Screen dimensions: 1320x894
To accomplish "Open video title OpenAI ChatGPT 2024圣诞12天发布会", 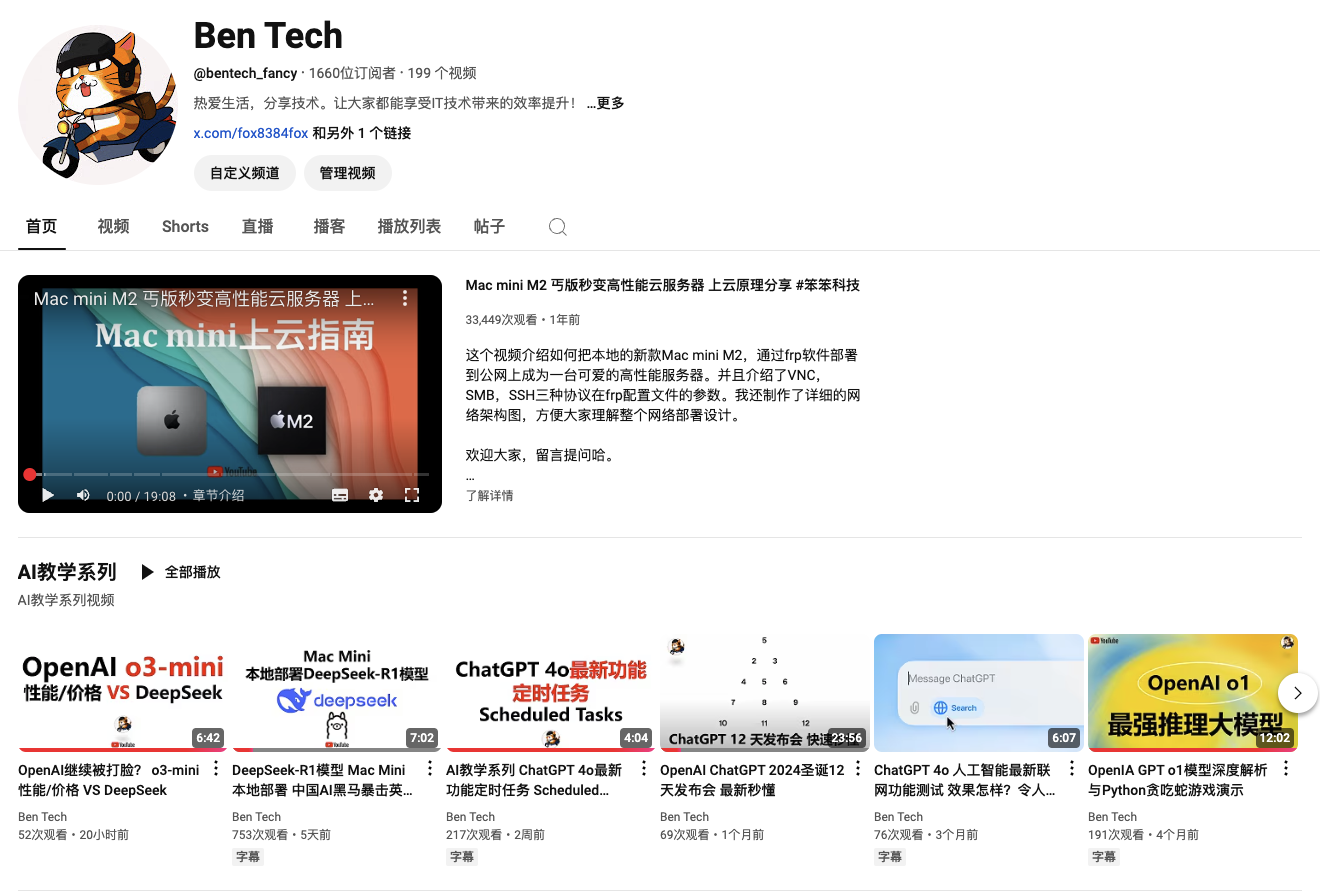I will click(753, 780).
